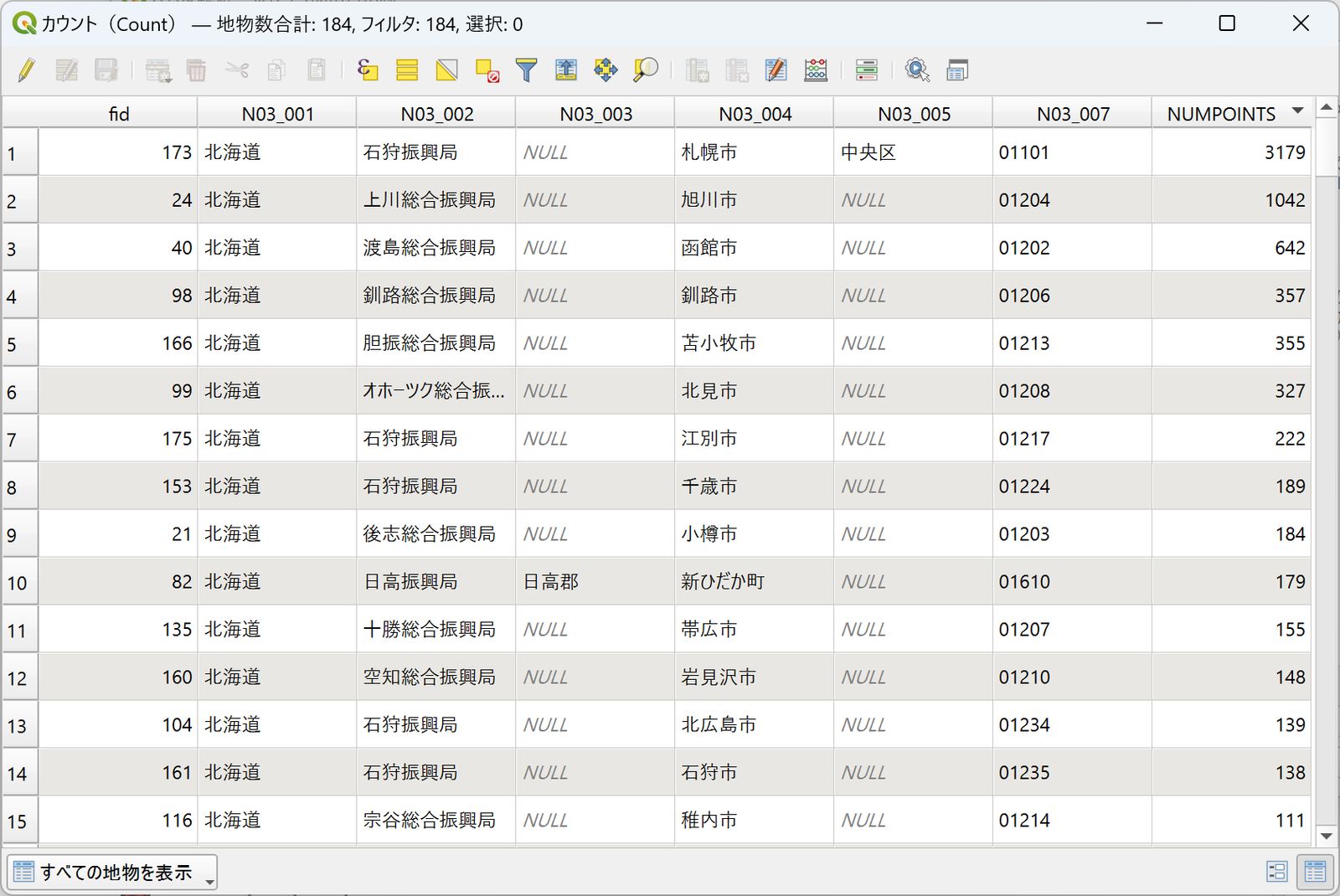Click the select all features icon
The height and width of the screenshot is (896, 1340).
[407, 70]
